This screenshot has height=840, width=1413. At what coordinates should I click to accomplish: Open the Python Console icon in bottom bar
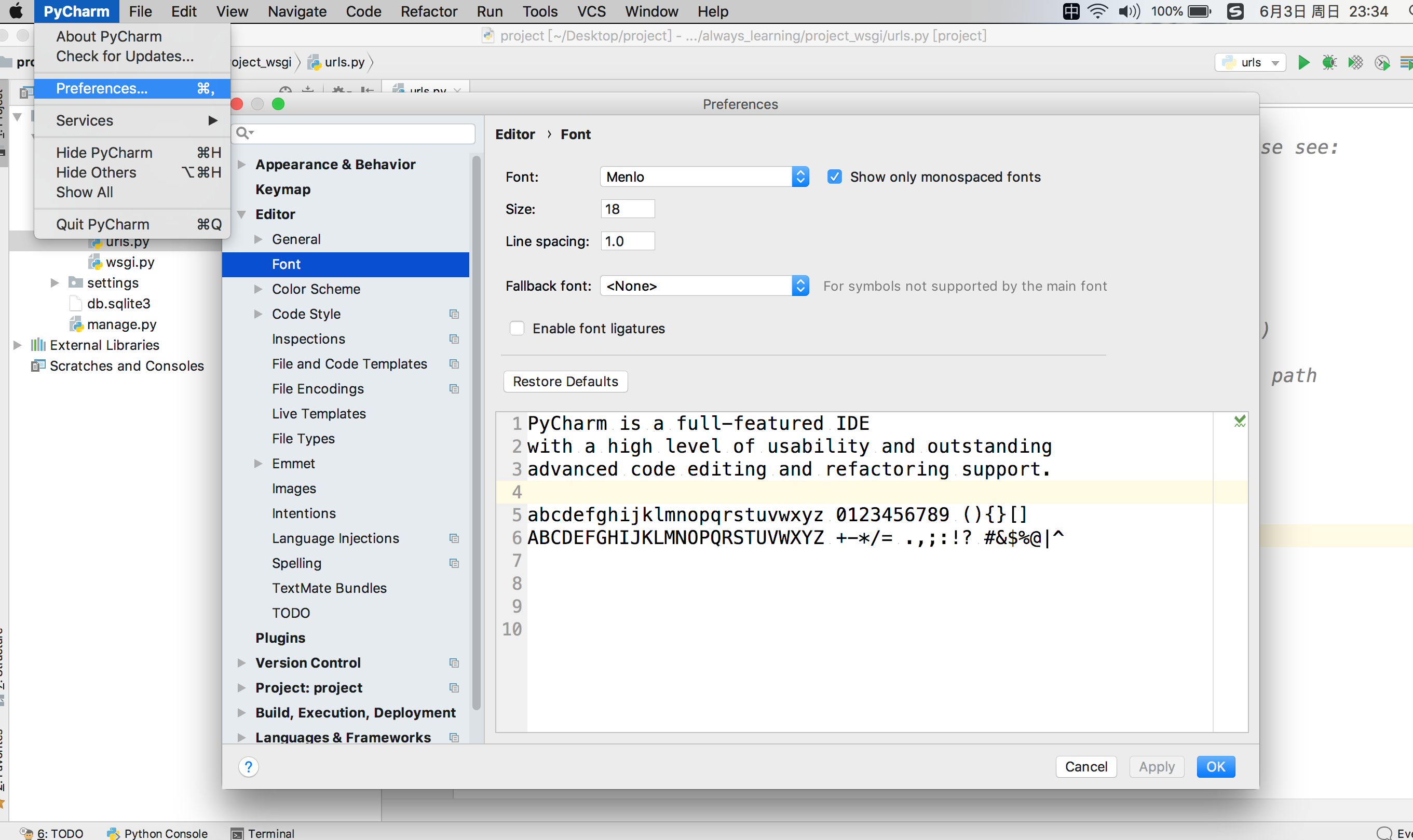point(113,833)
